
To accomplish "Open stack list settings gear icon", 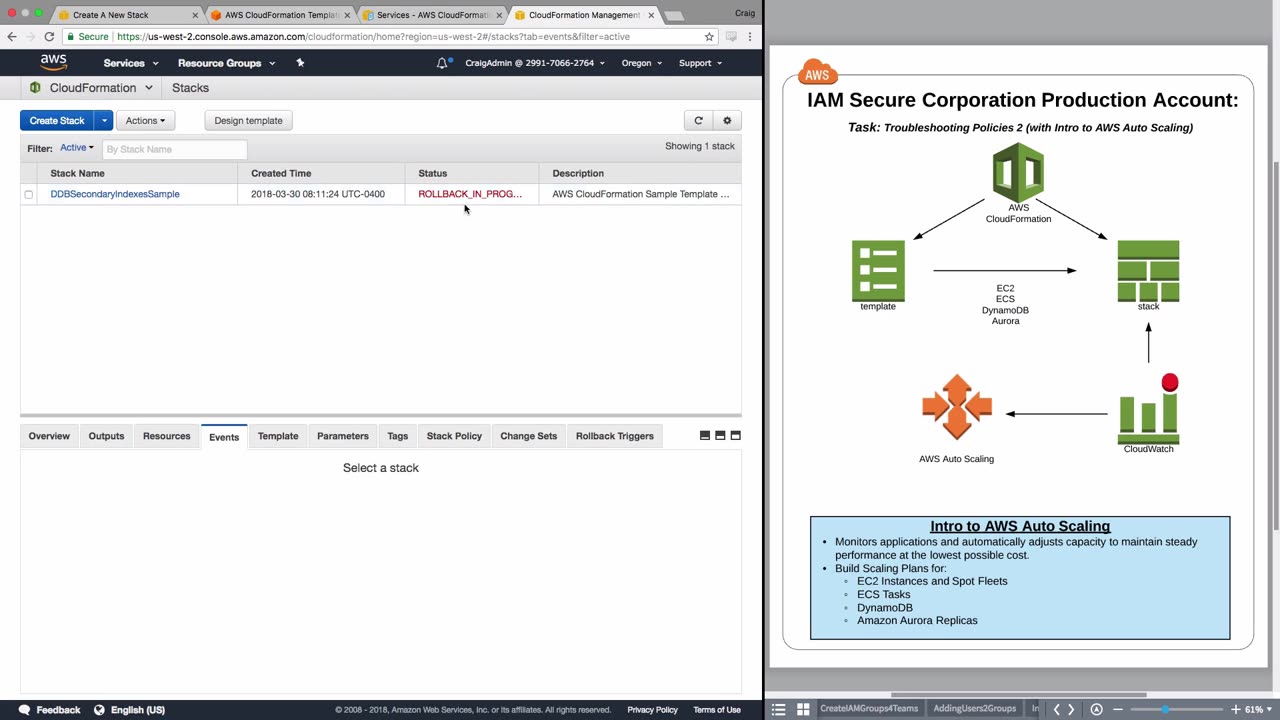I will click(727, 121).
